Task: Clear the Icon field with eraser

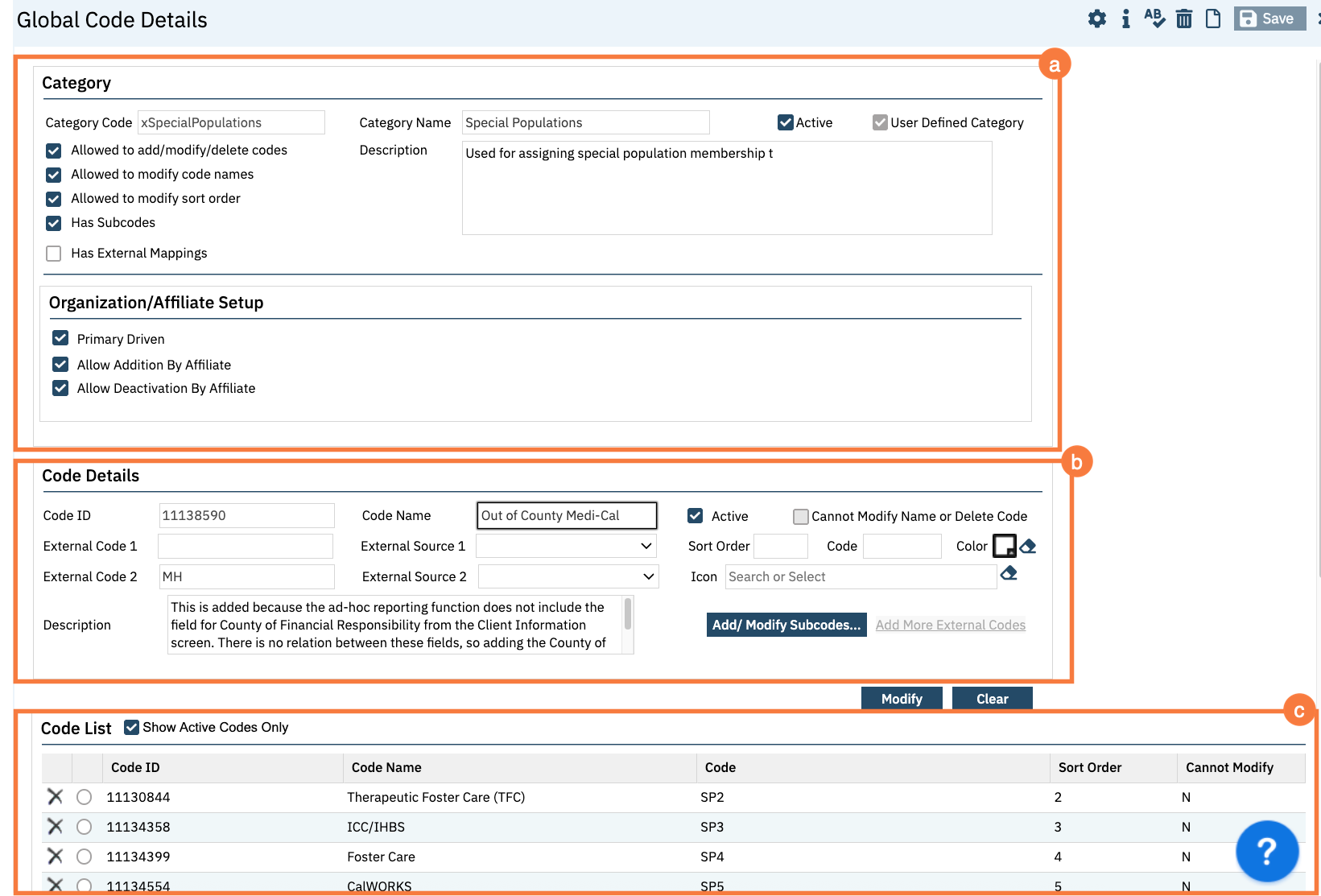Action: [1009, 573]
